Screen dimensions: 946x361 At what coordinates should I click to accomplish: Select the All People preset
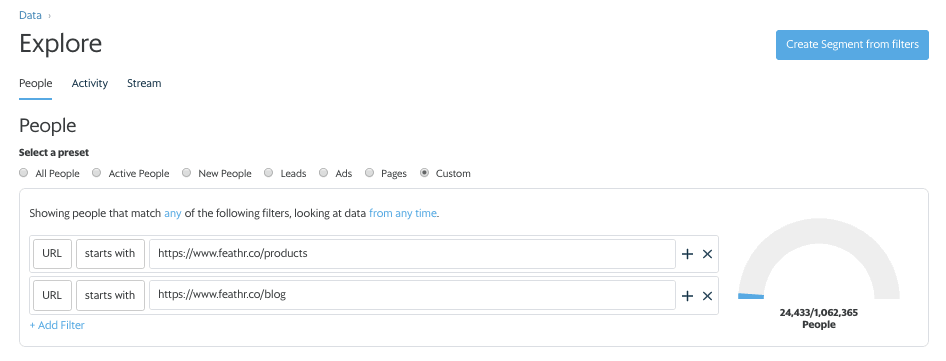24,173
